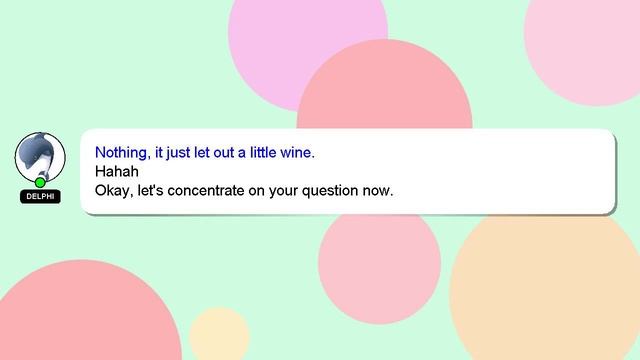640x360 pixels.
Task: Click the green online status dot
Action: [x=40, y=182]
